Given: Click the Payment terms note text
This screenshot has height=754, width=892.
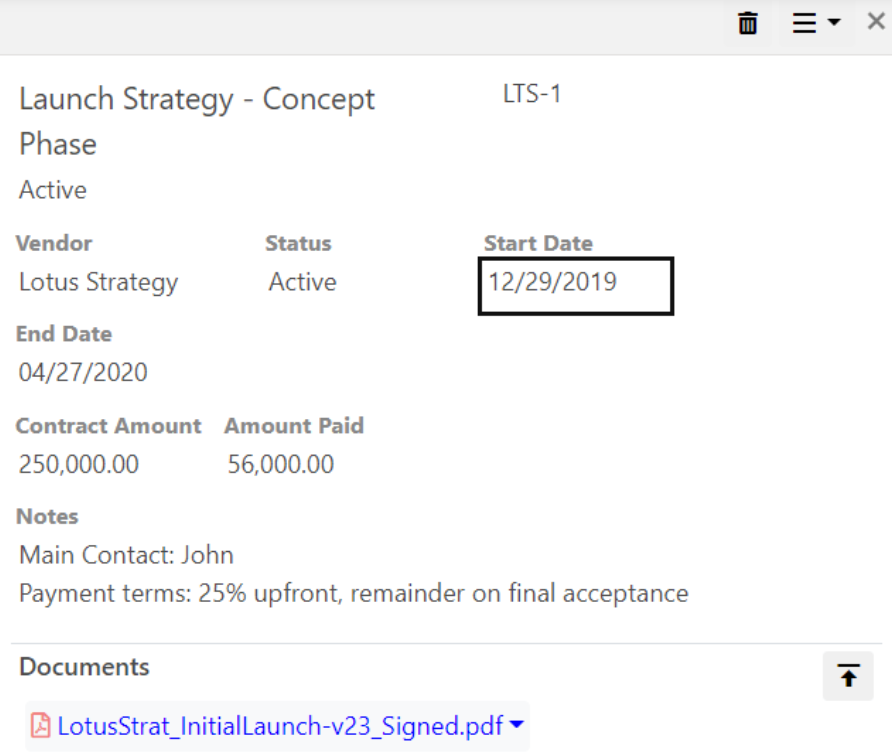Looking at the screenshot, I should click(x=353, y=593).
